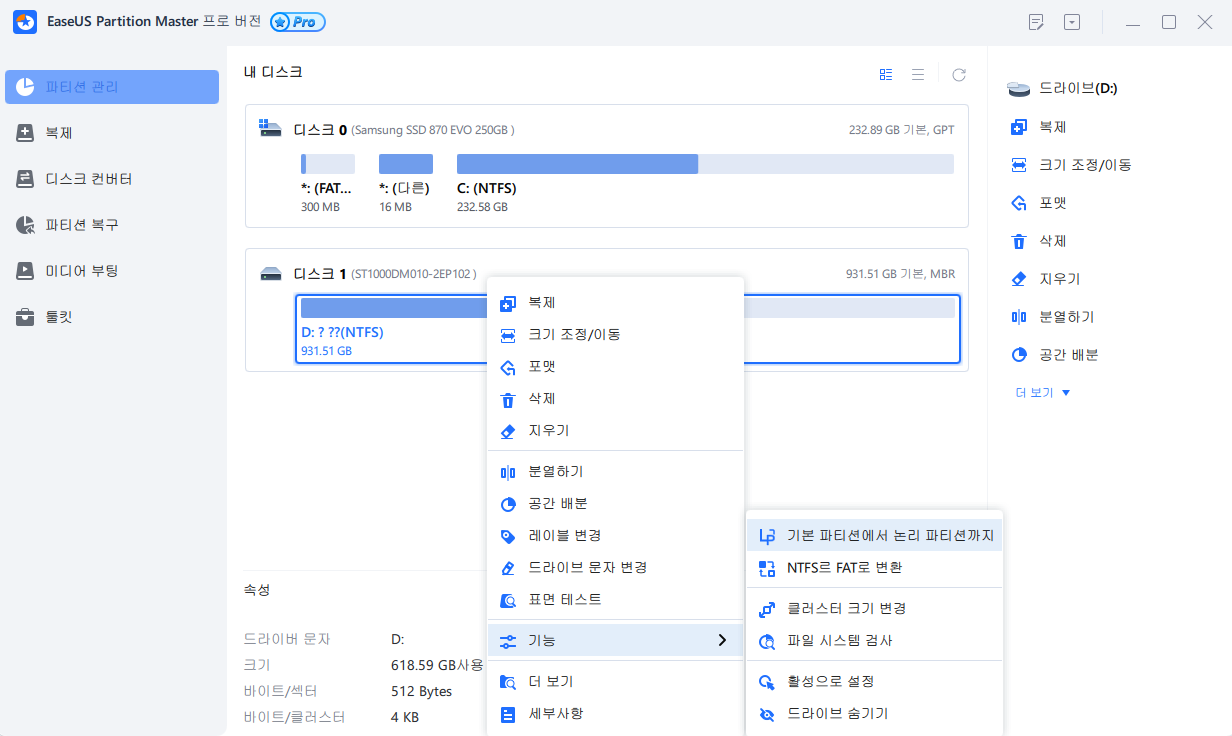
Task: Click the Pro badge in the title bar
Action: [297, 21]
